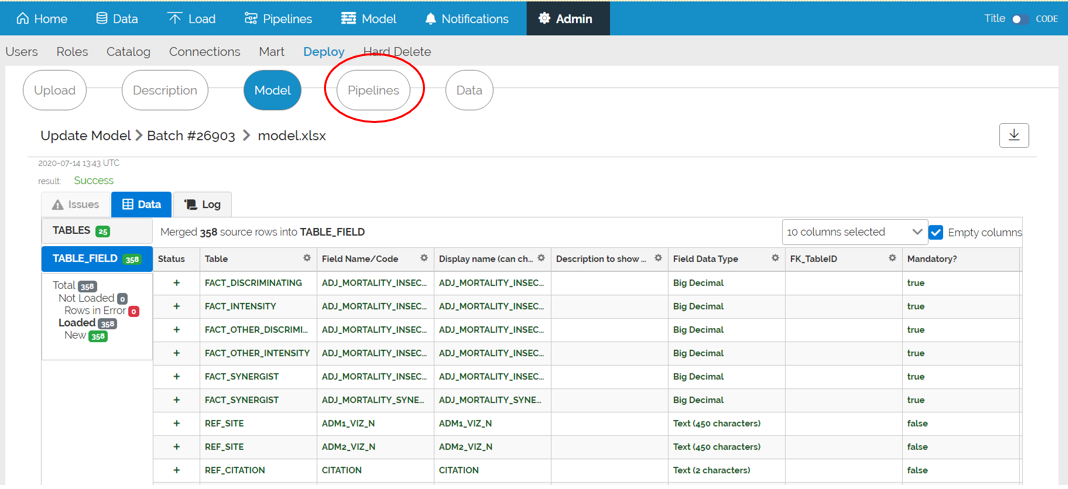
Task: Select the Deploy admin sub-tab
Action: point(324,52)
